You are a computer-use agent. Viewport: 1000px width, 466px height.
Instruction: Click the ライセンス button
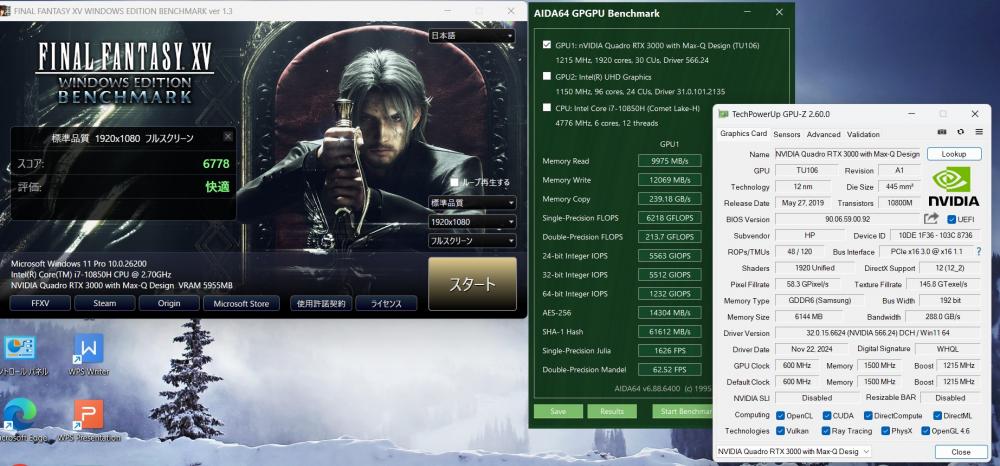[386, 303]
